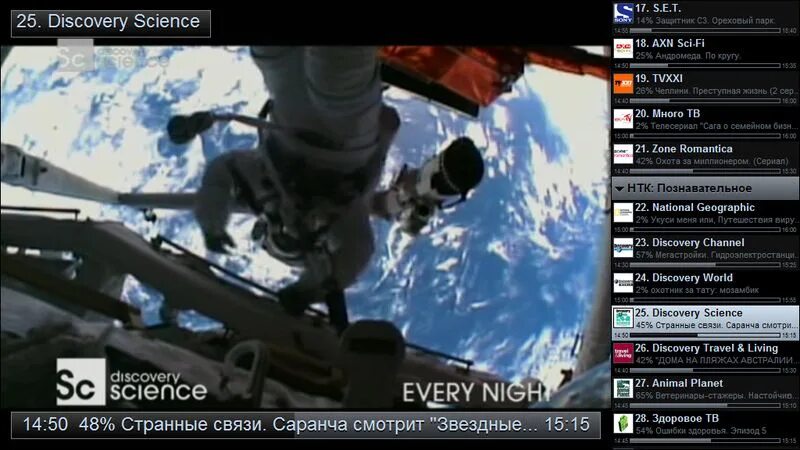The height and width of the screenshot is (450, 800).
Task: Switch to channel 19. TVXXI
Action: coord(706,88)
